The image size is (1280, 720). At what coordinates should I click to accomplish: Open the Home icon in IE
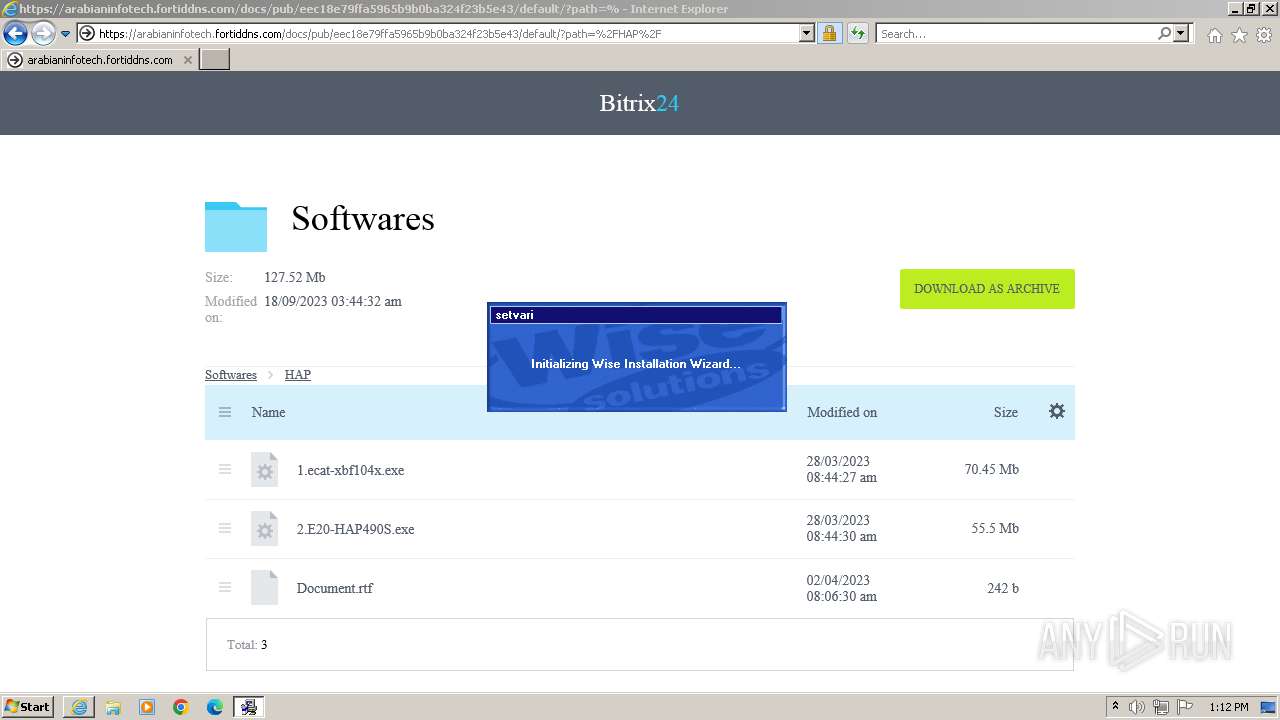1214,35
